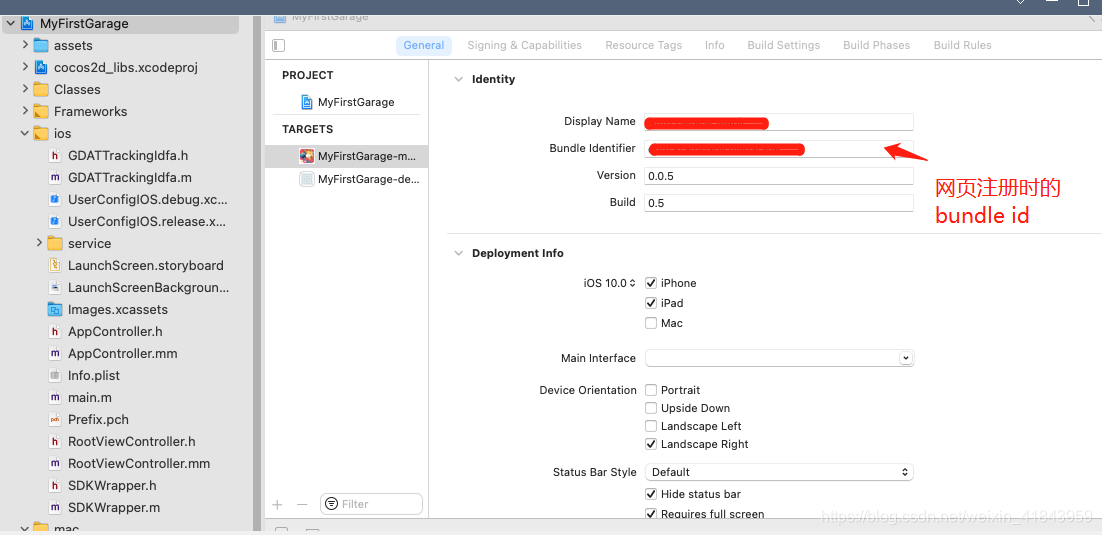Collapse the ios folder
1102x535 pixels.
point(25,133)
